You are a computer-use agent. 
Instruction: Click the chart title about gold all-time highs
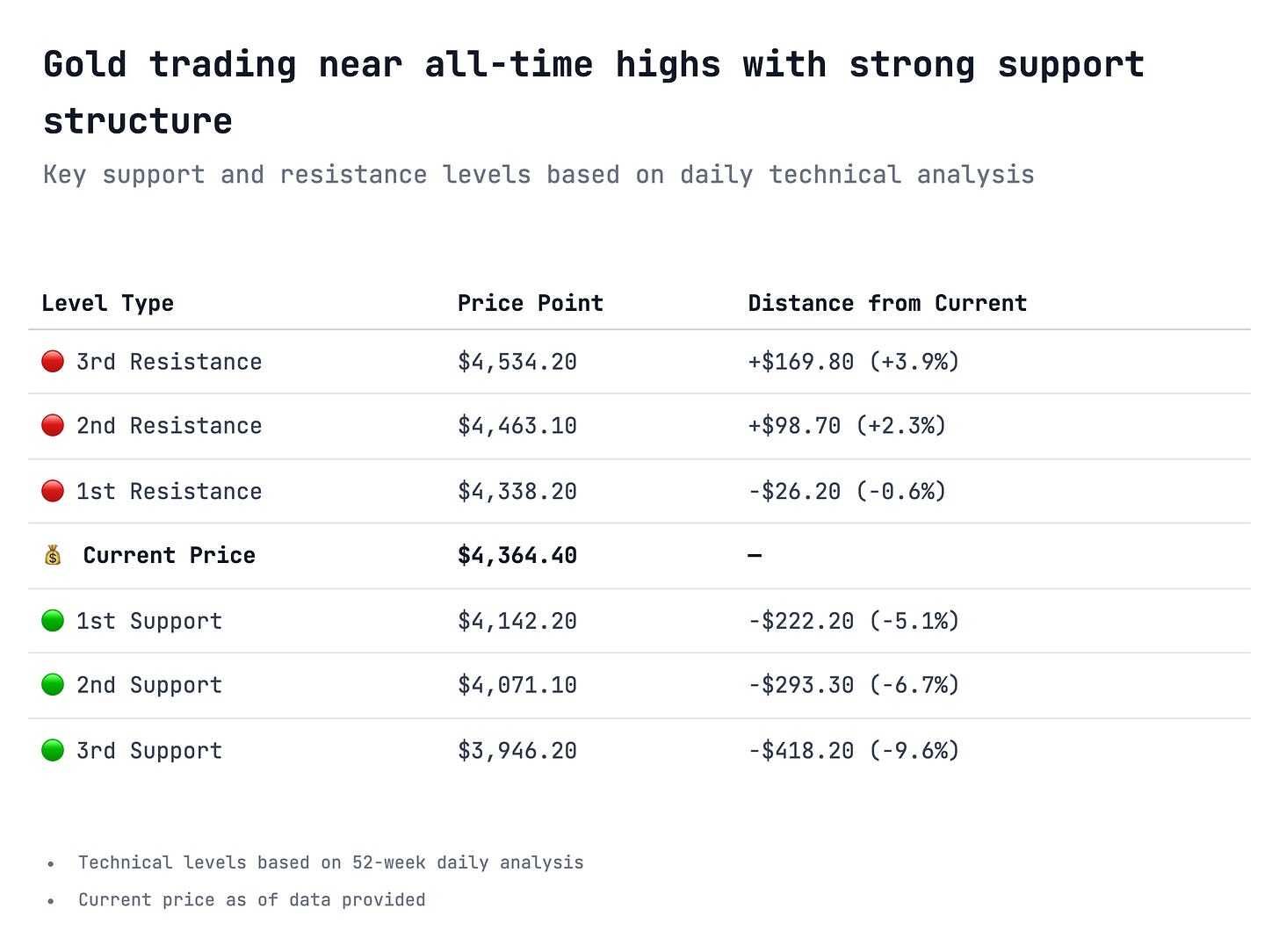coord(594,92)
